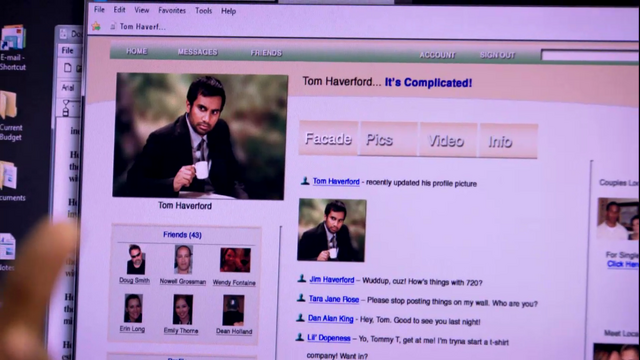The height and width of the screenshot is (360, 640).
Task: Click Erin Long's friend photo
Action: (x=133, y=309)
